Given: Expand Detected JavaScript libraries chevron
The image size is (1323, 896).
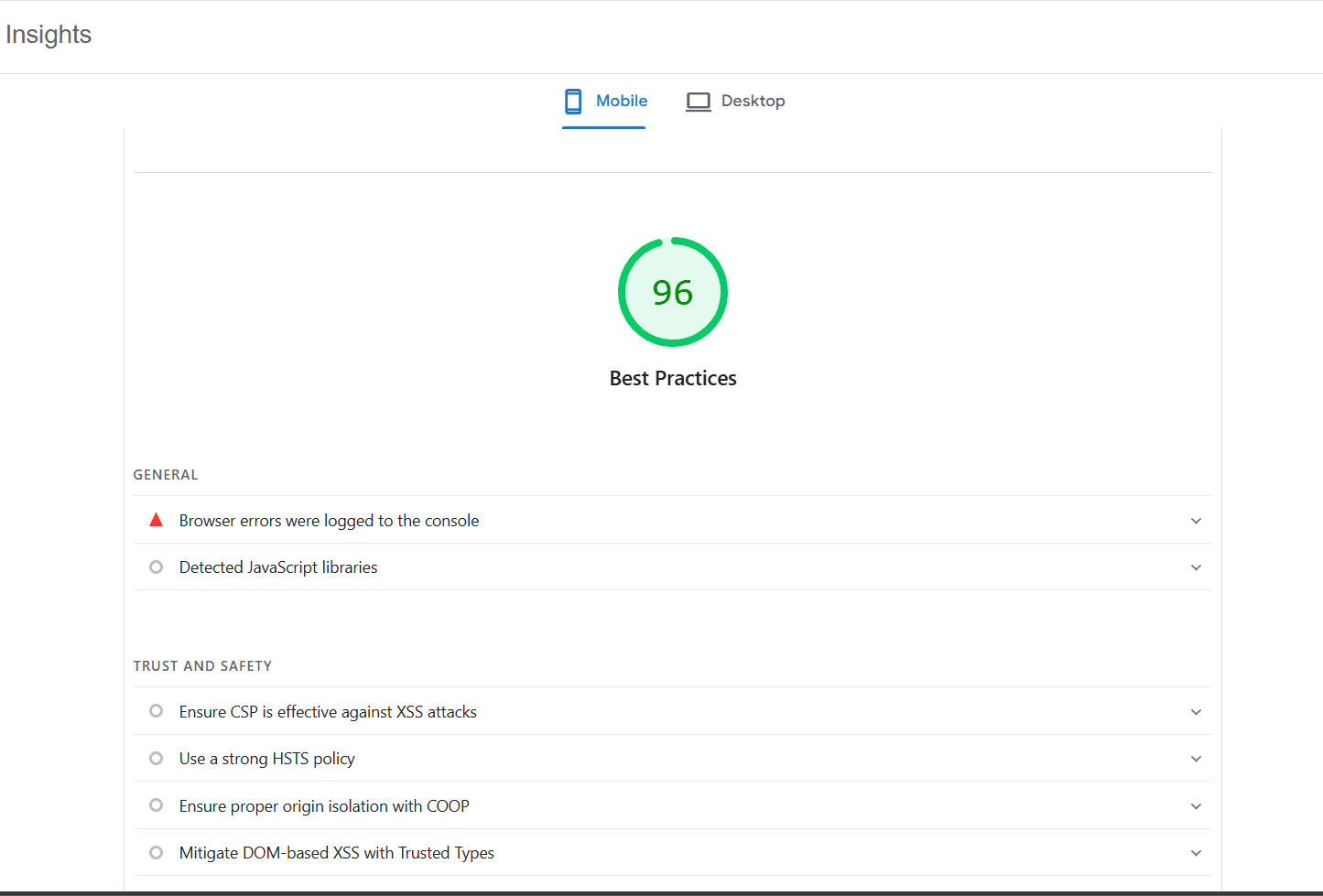Looking at the screenshot, I should (1196, 567).
